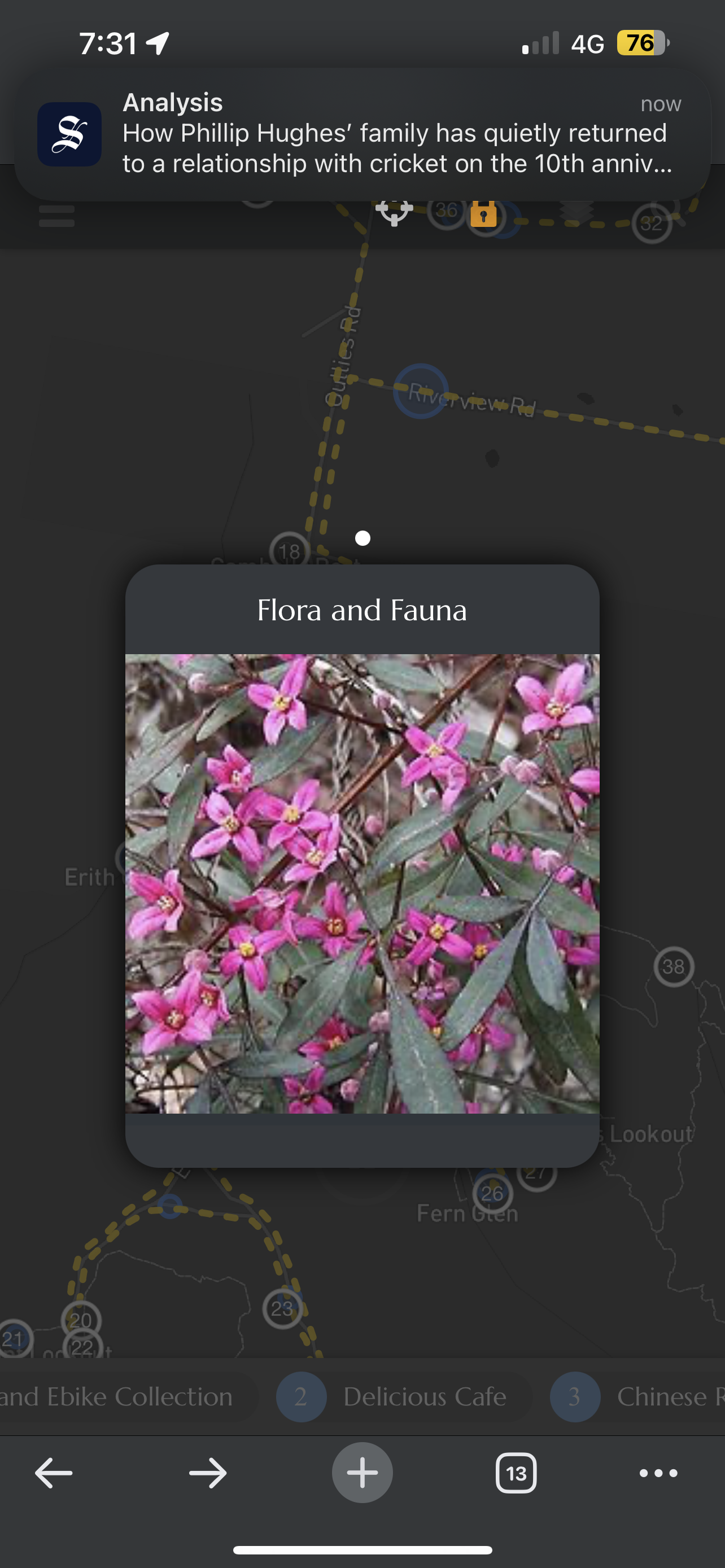This screenshot has height=1568, width=725.
Task: Select map marker 38
Action: click(x=674, y=967)
